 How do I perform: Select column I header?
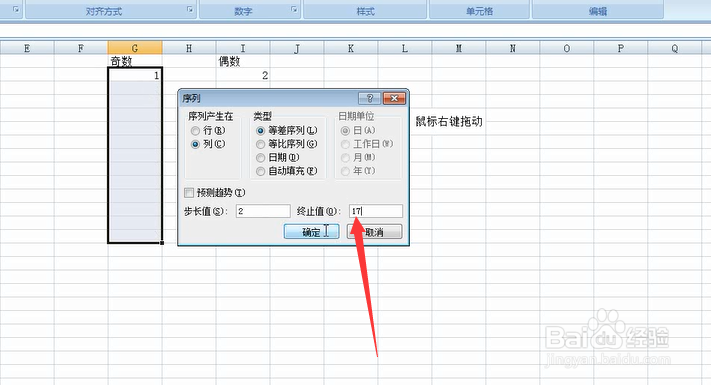coord(243,48)
